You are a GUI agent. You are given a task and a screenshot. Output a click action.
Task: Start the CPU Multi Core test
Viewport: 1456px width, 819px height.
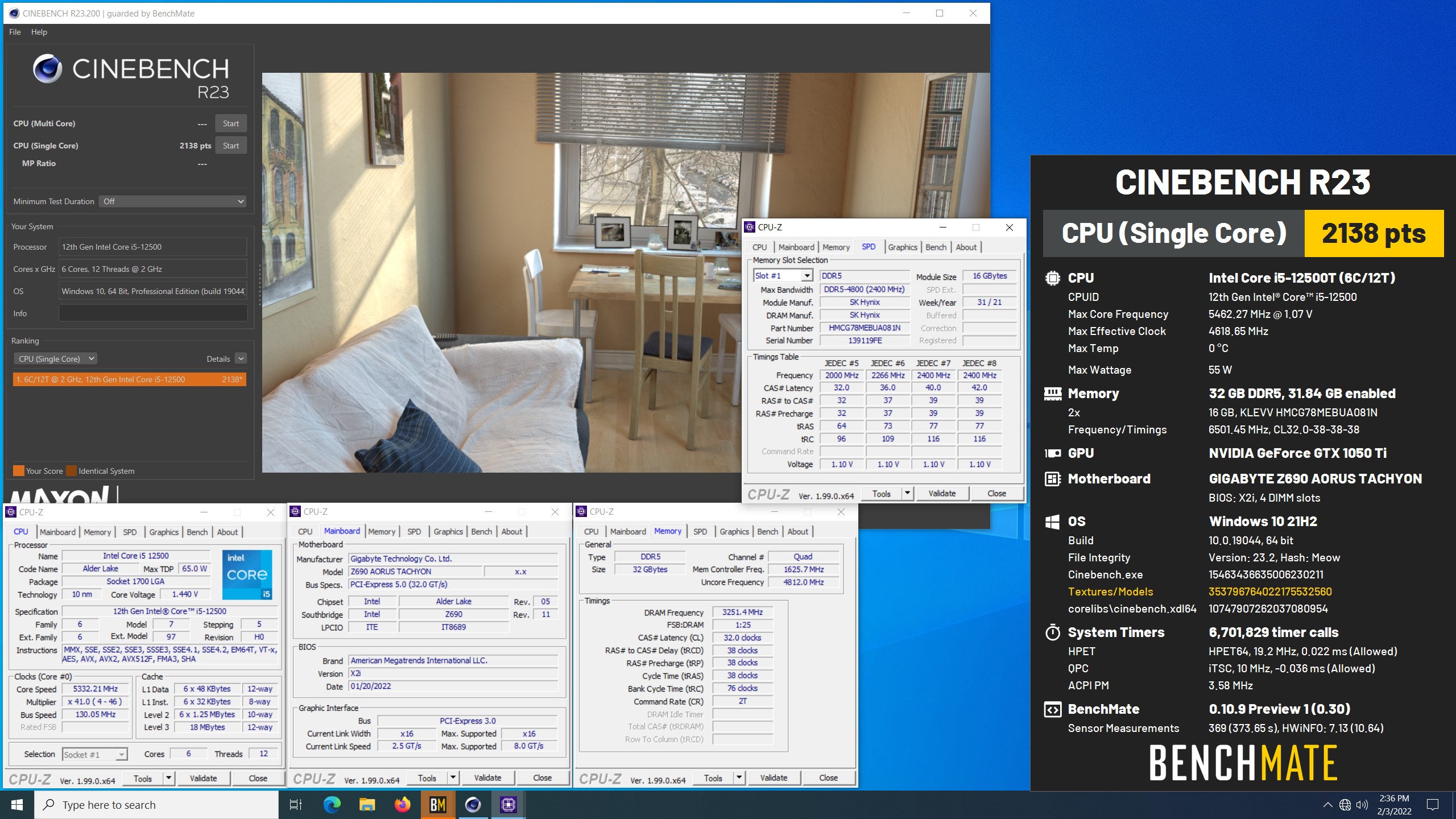230,123
